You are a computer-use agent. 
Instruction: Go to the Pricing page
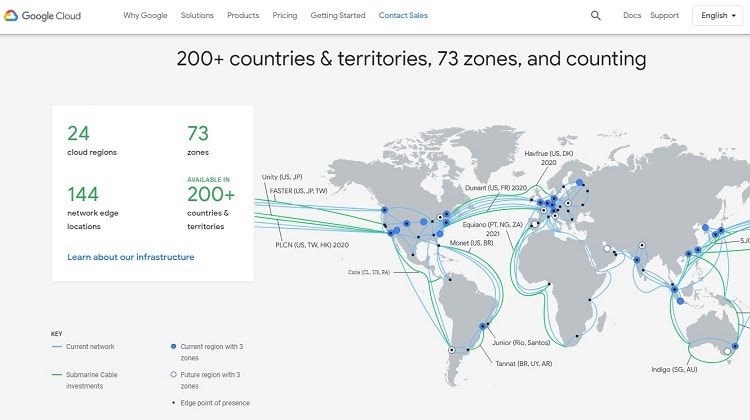(x=285, y=15)
